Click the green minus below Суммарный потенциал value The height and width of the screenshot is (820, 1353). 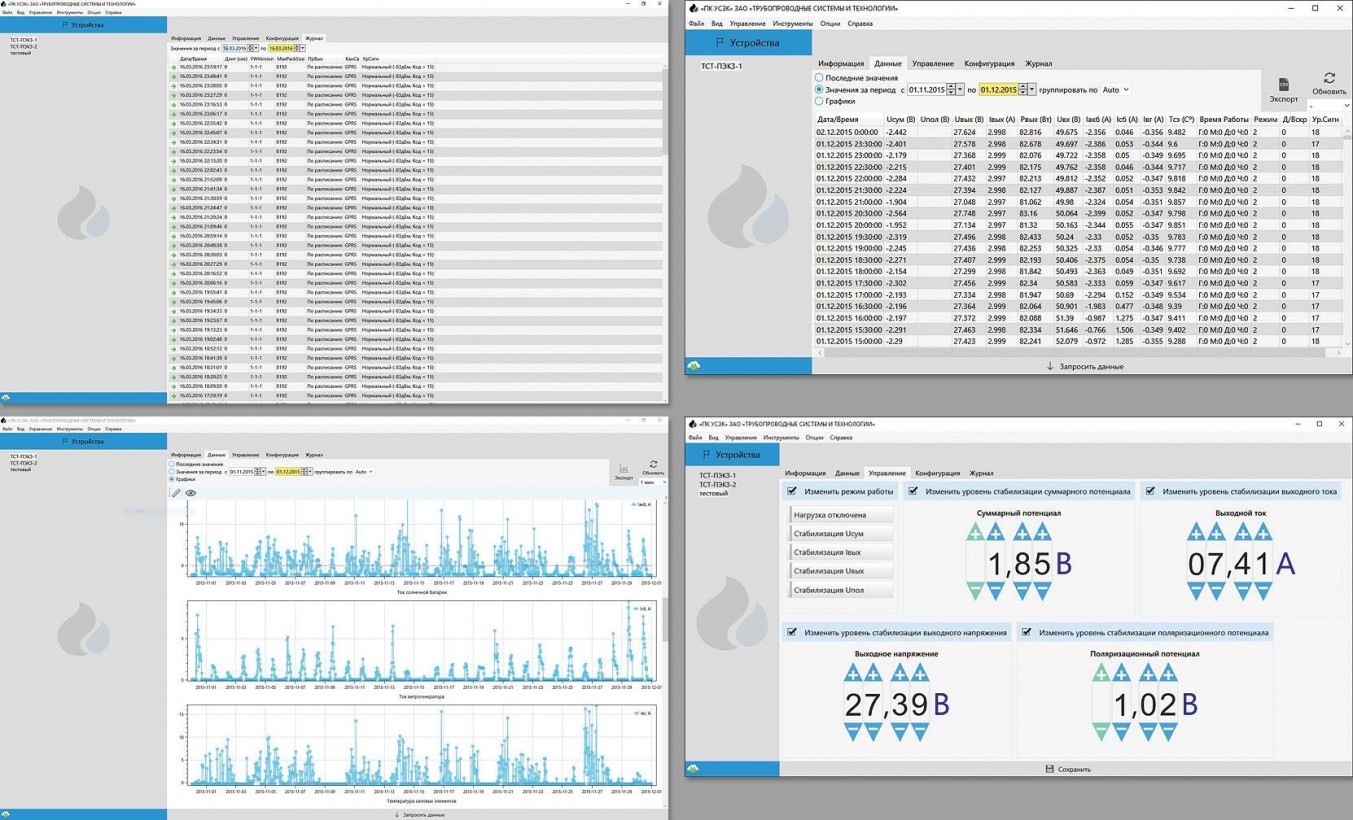click(x=976, y=591)
